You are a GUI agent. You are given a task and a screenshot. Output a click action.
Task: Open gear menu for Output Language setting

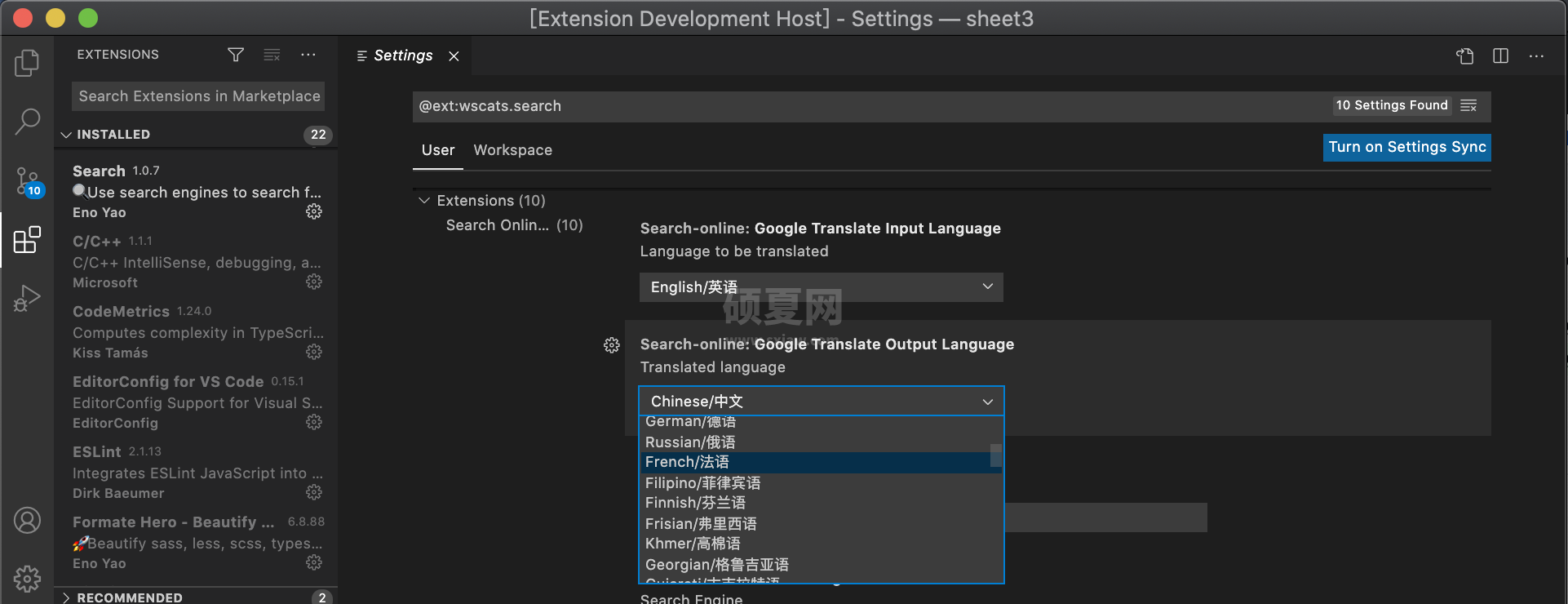point(611,345)
